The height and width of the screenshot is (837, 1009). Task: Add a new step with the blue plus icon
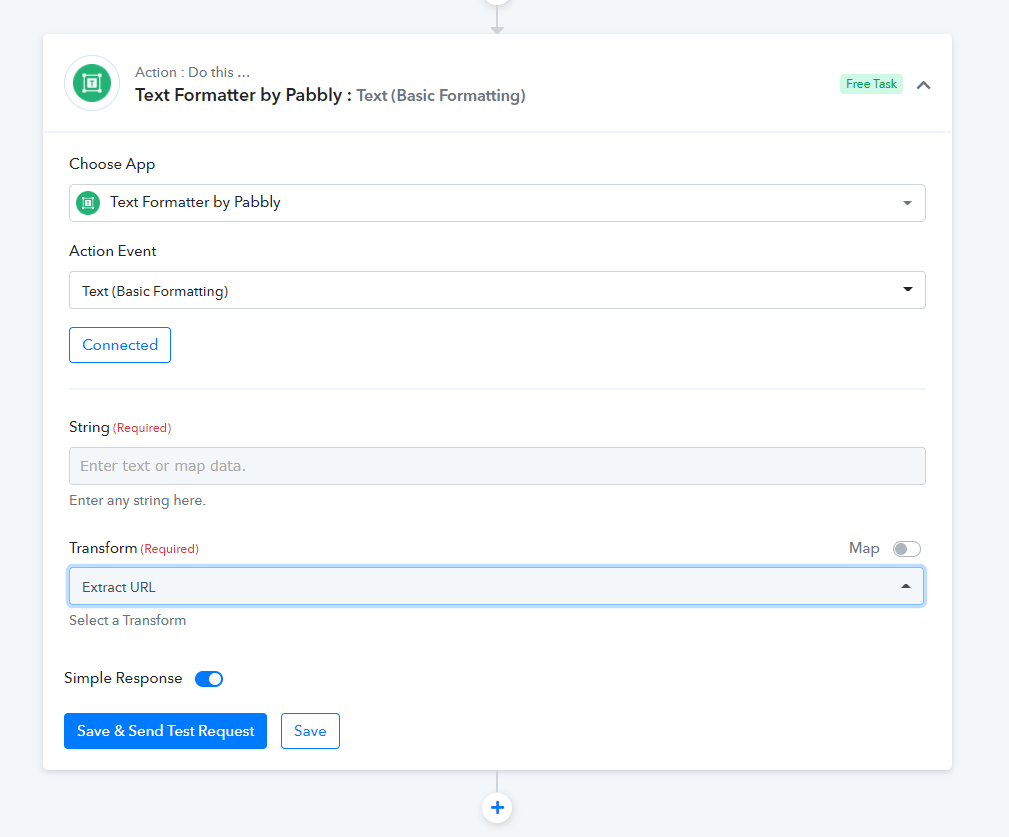coord(497,807)
